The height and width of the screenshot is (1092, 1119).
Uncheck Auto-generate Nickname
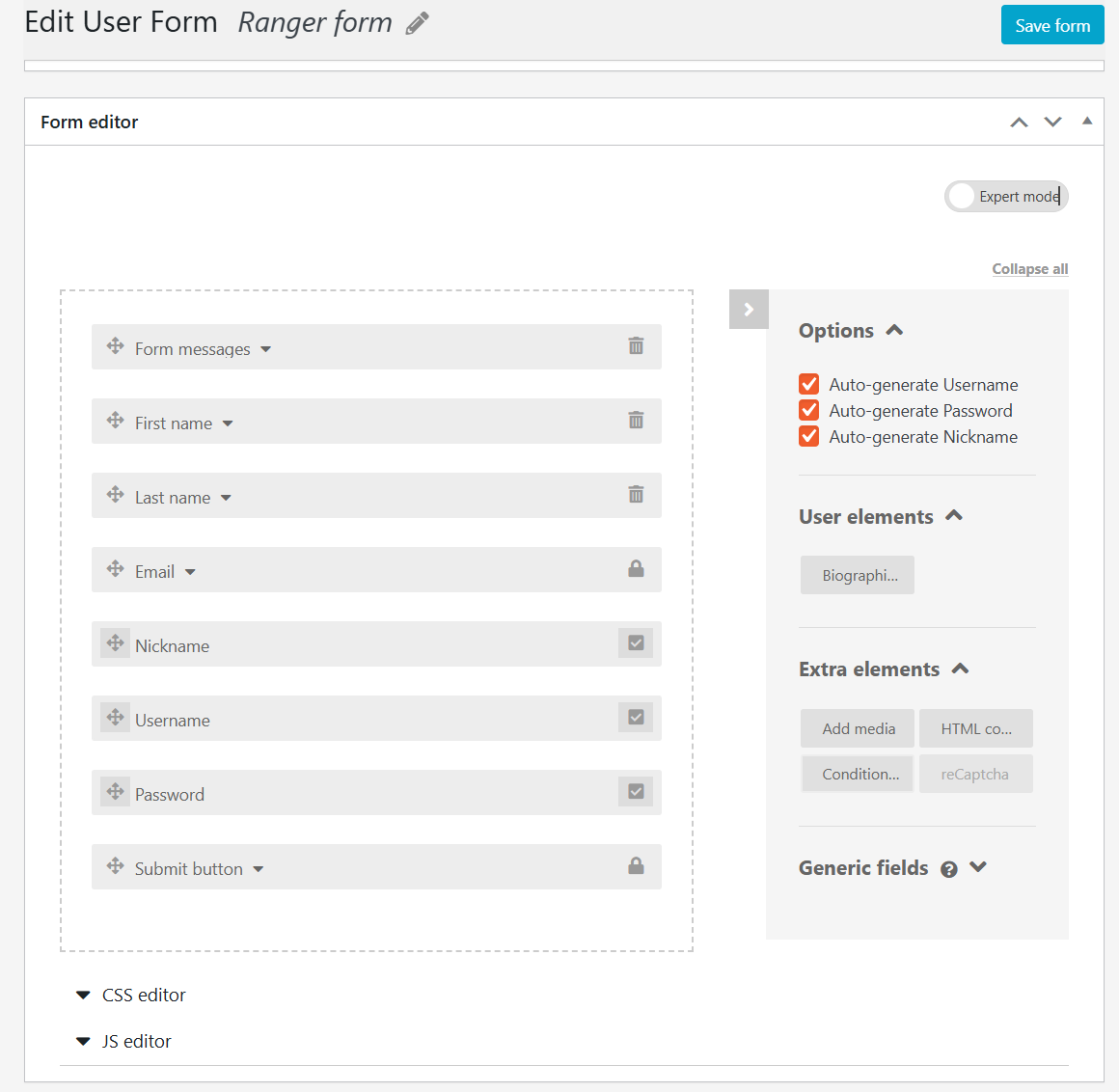(808, 436)
